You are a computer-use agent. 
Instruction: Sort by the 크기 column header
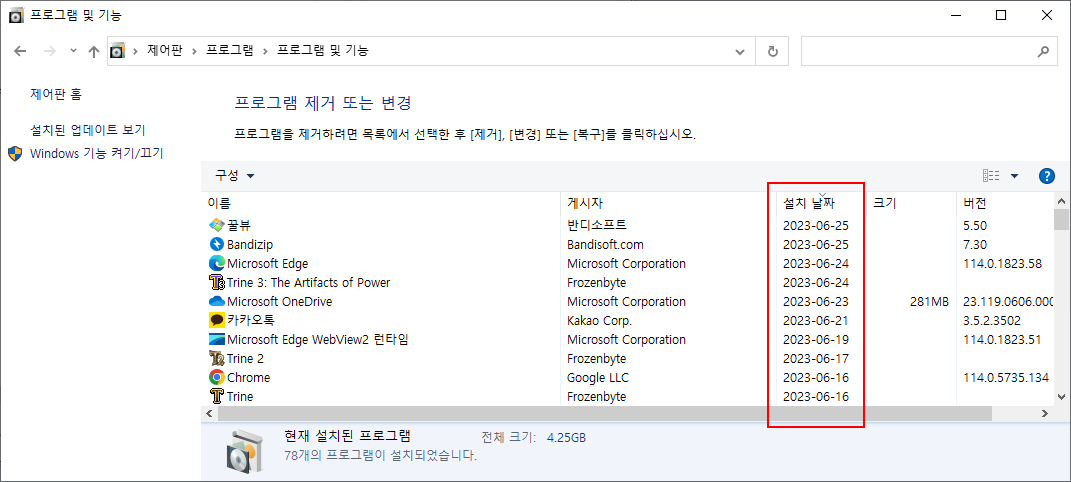(x=910, y=203)
